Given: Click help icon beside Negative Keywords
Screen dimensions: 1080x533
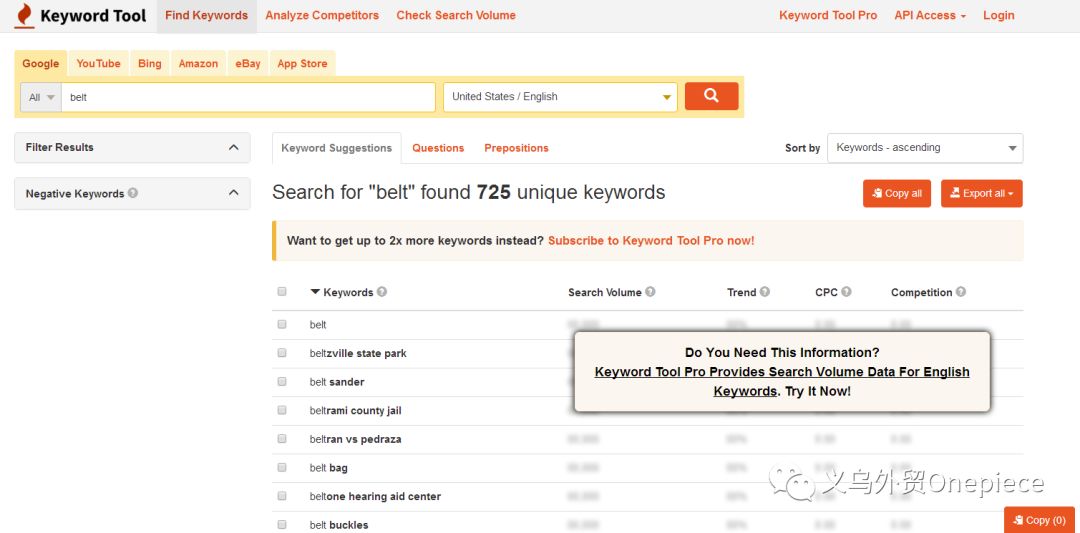Looking at the screenshot, I should [x=133, y=193].
